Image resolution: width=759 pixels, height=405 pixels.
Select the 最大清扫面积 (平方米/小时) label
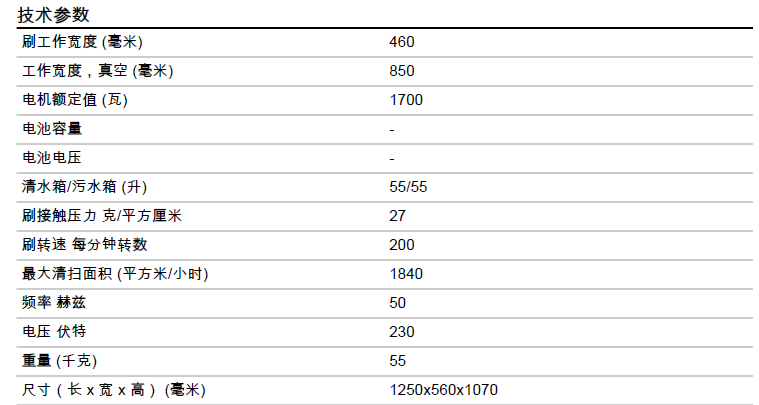coord(115,274)
